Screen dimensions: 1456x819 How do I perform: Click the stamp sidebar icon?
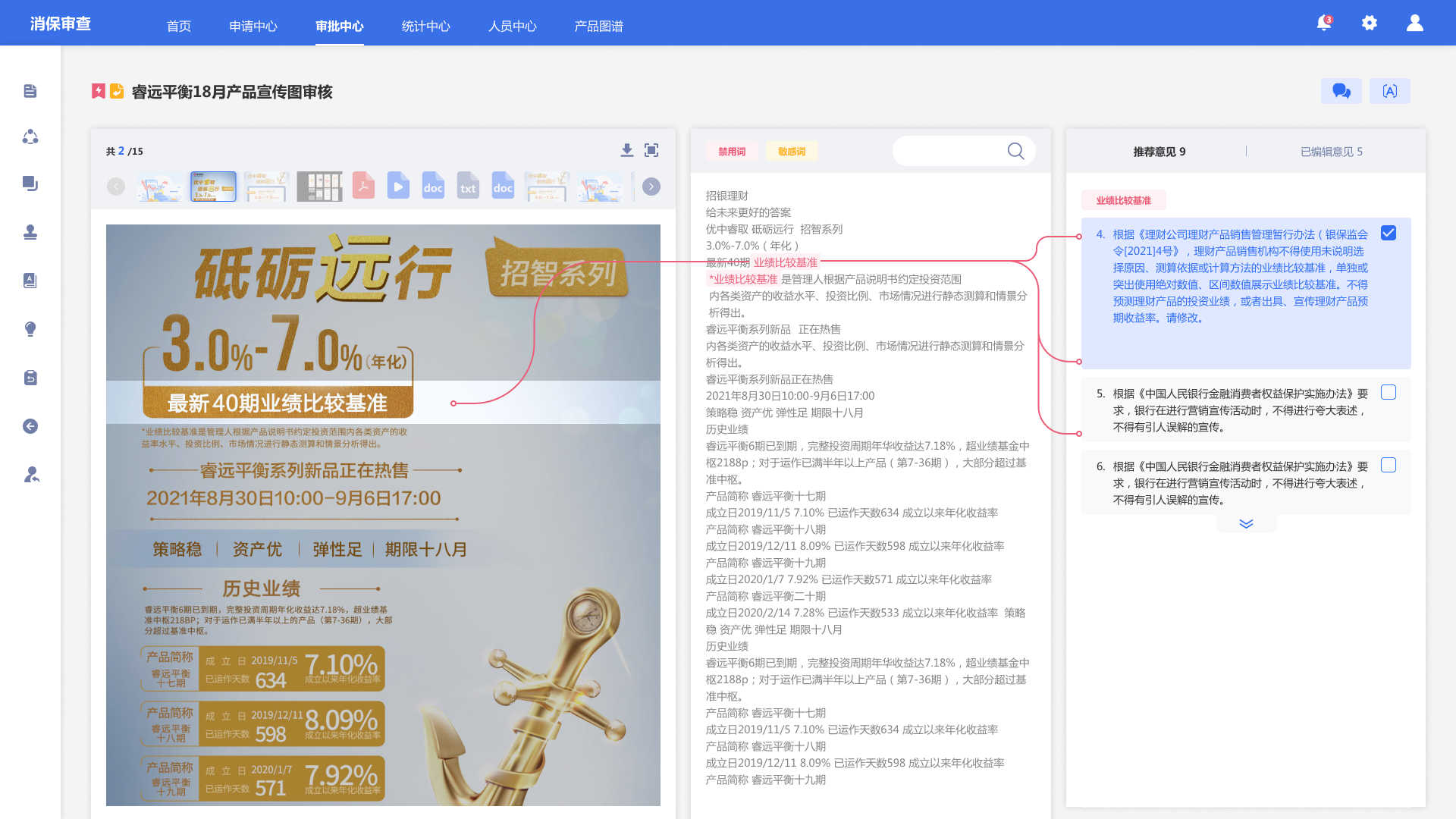tap(30, 232)
